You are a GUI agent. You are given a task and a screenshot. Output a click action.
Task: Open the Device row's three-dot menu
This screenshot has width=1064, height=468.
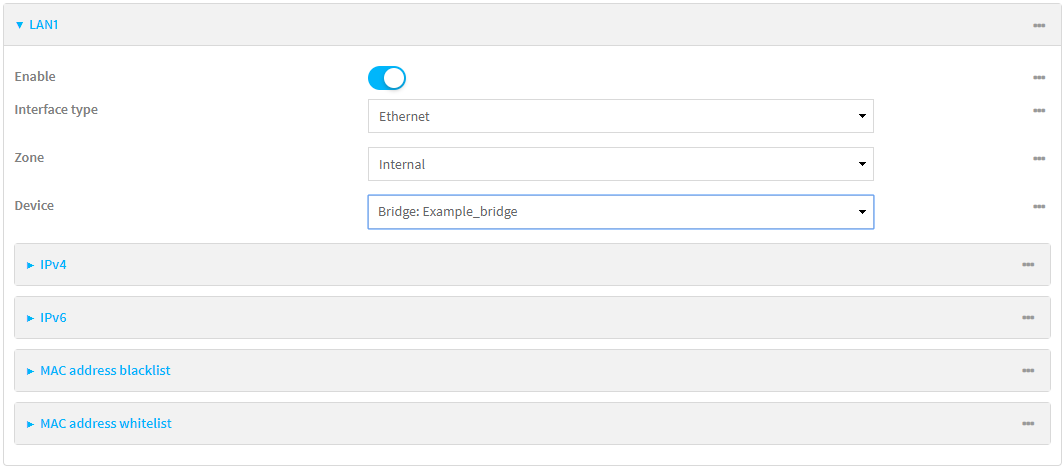1039,206
